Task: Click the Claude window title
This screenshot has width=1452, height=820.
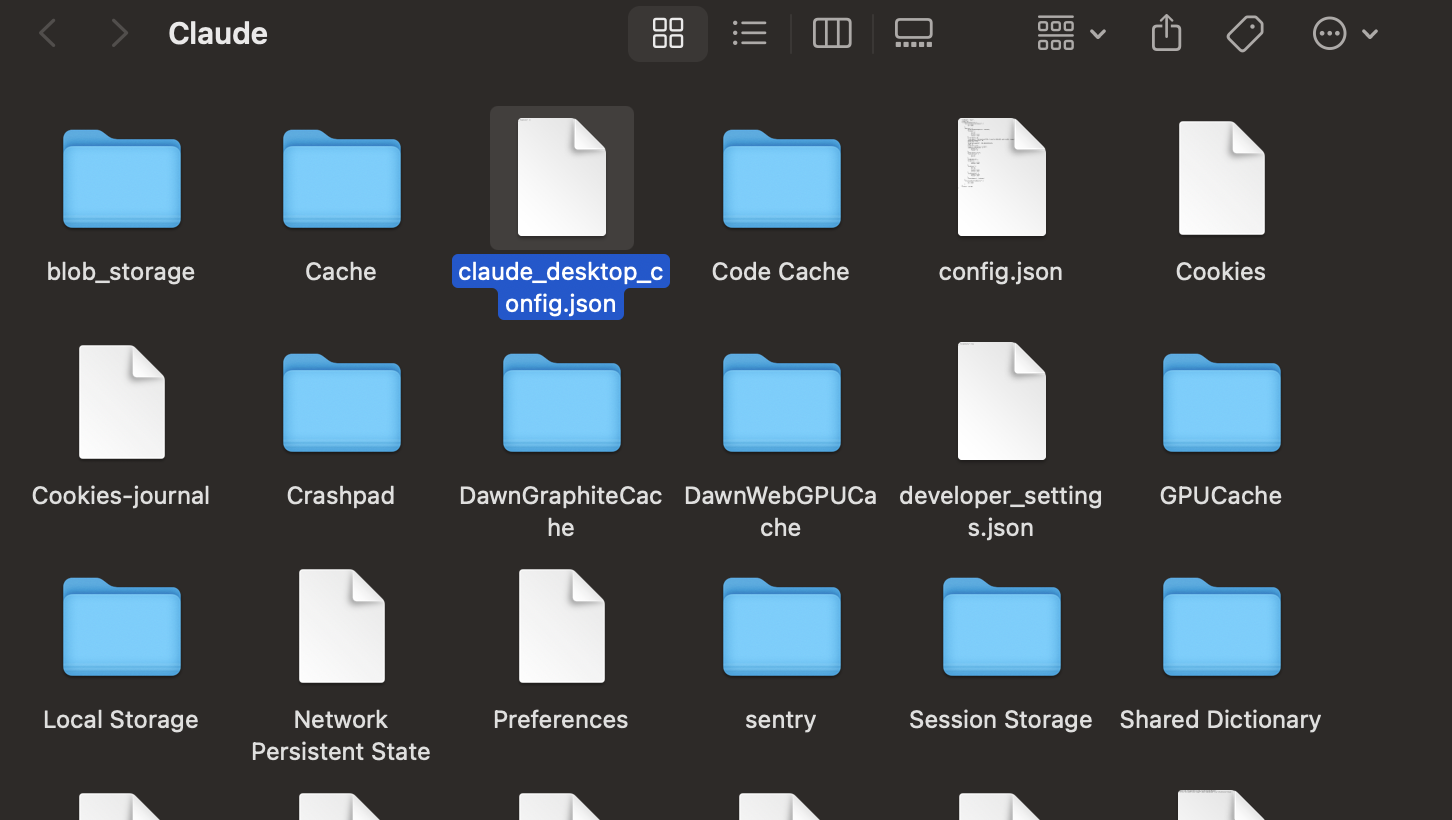Action: [x=218, y=34]
